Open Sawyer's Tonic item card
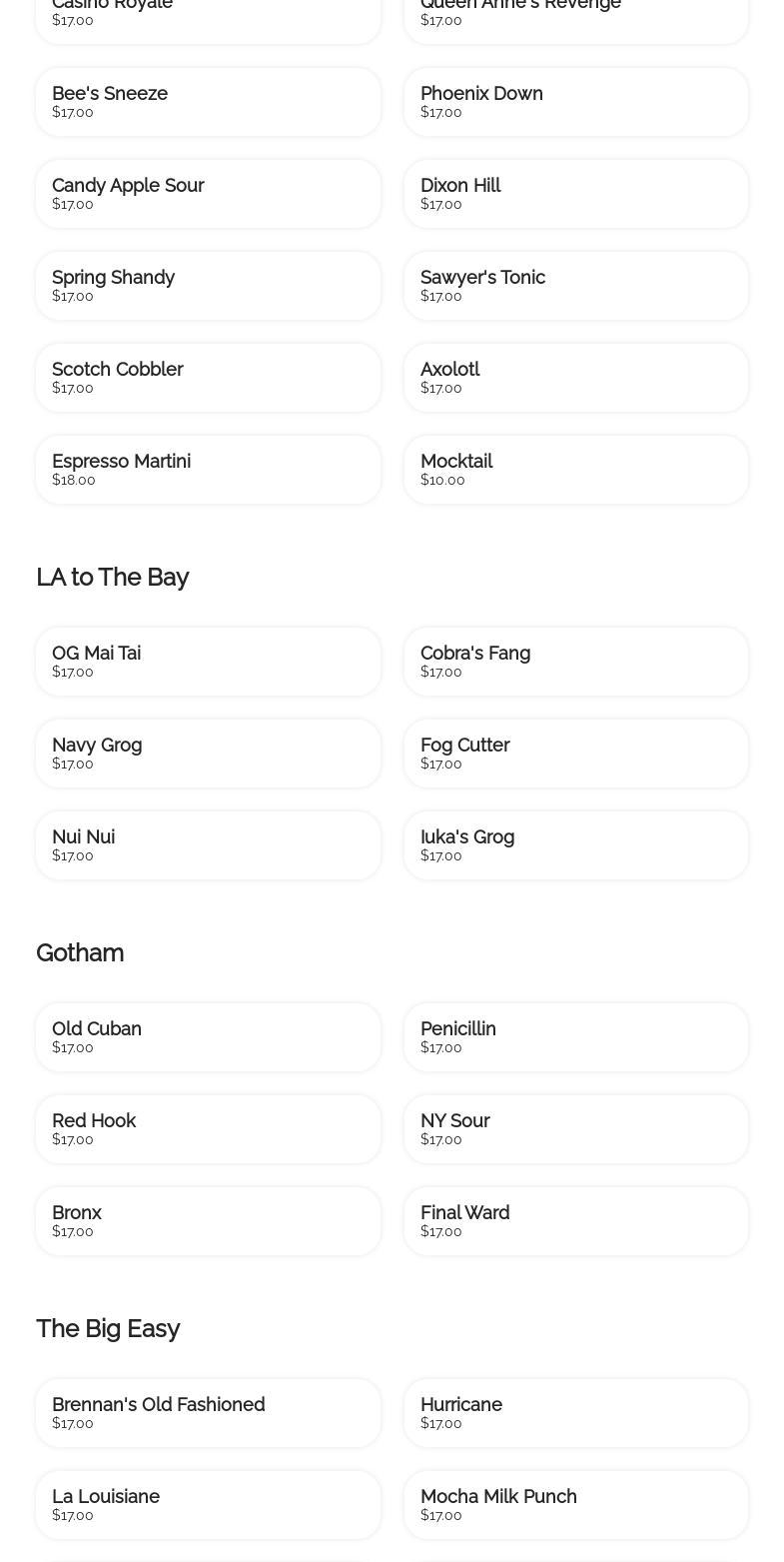The image size is (784, 1562). 576,286
